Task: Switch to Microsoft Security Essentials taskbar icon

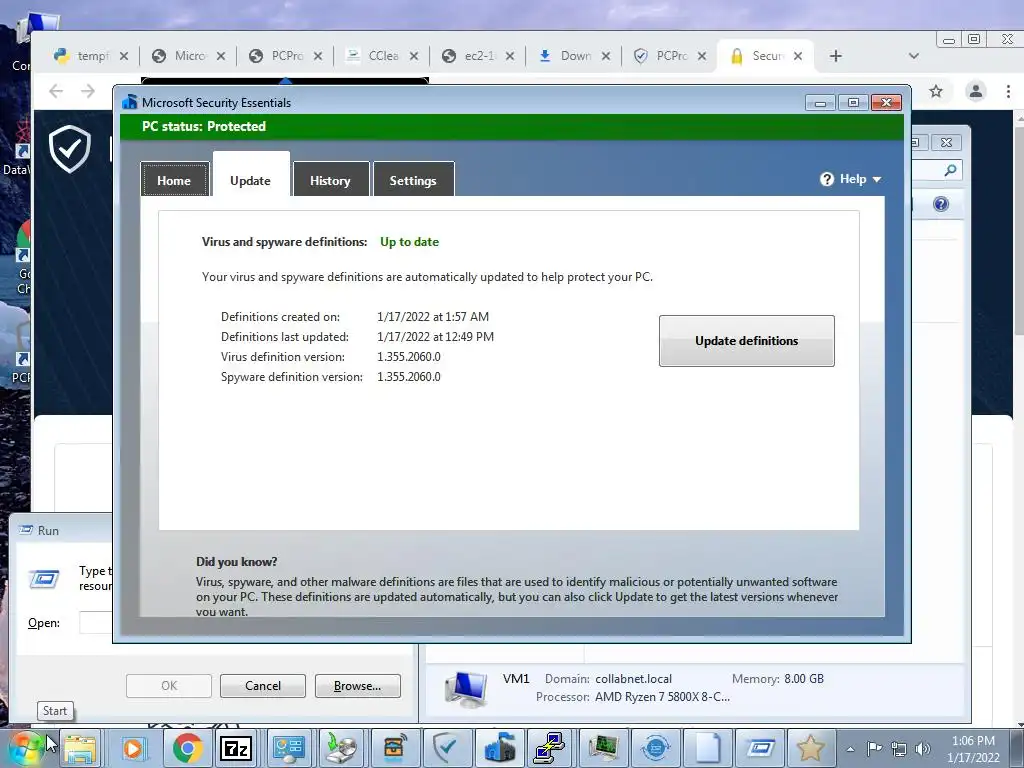Action: coord(499,748)
